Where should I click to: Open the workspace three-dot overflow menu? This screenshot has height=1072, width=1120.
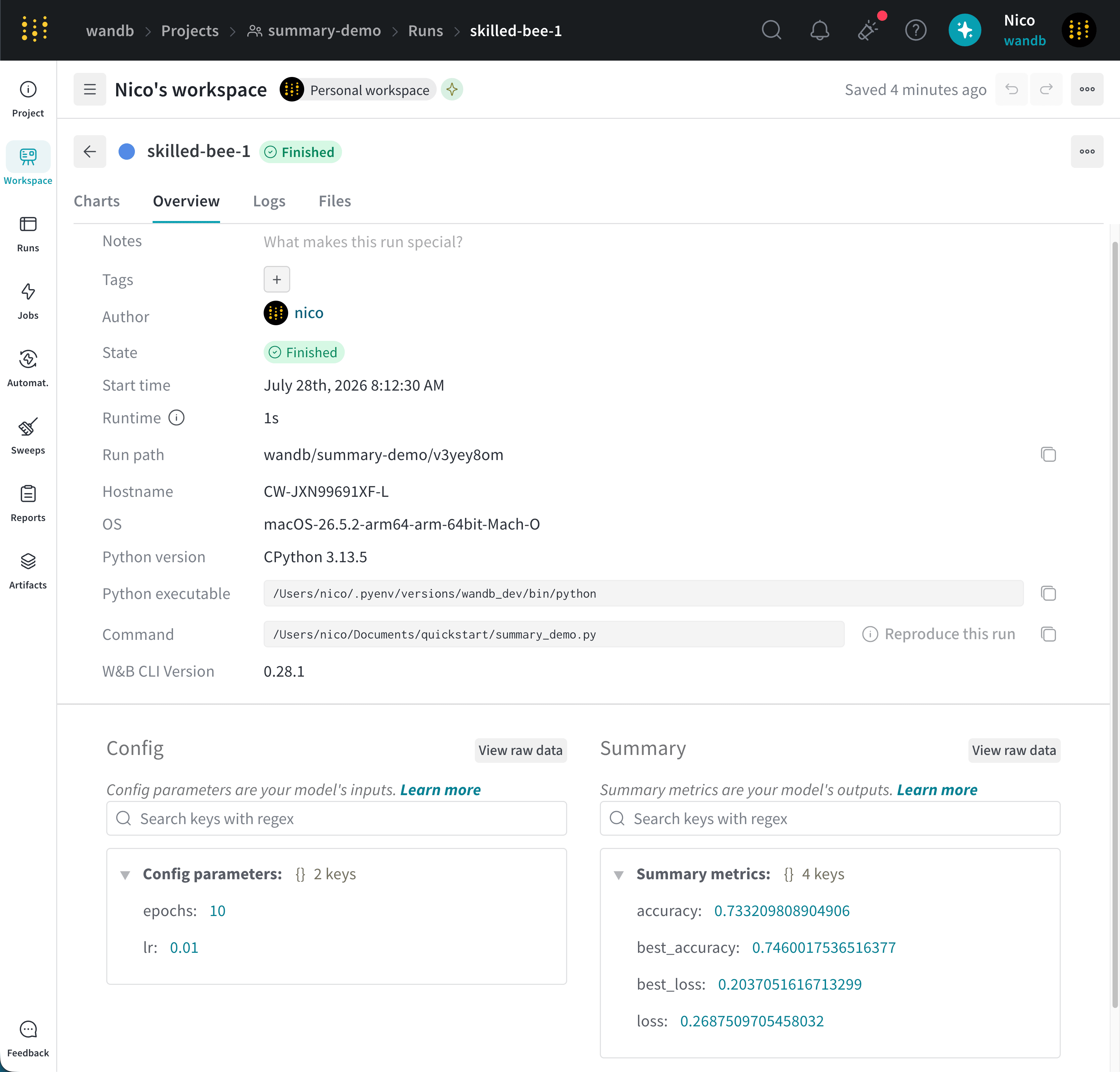pyautogui.click(x=1087, y=89)
